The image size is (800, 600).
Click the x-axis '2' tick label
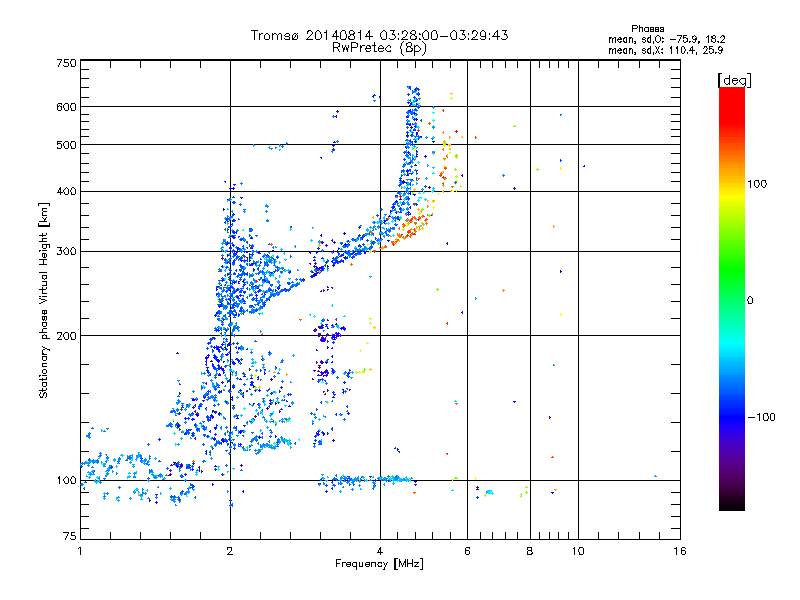(x=230, y=551)
